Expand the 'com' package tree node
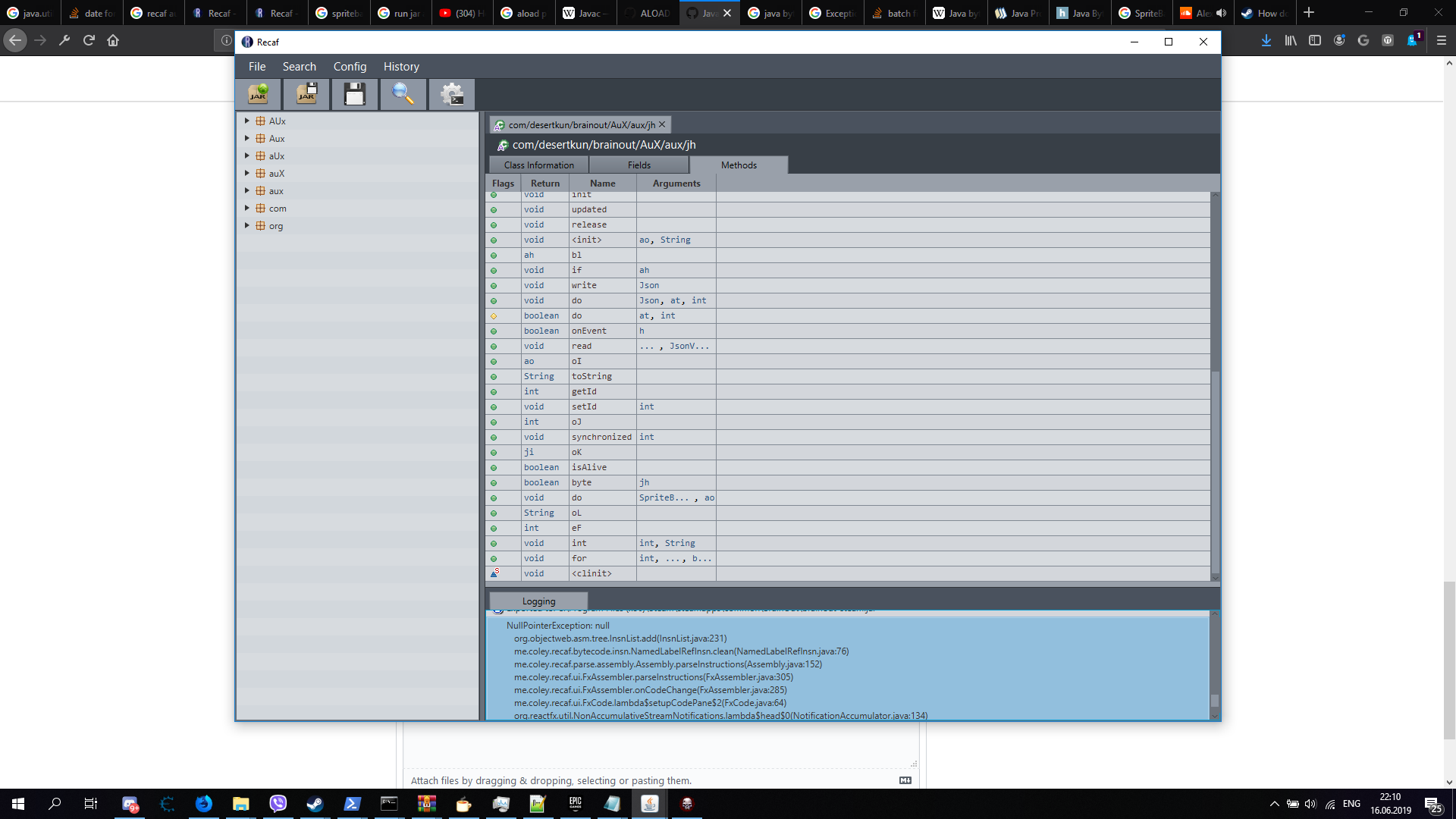The width and height of the screenshot is (1456, 819). point(246,208)
